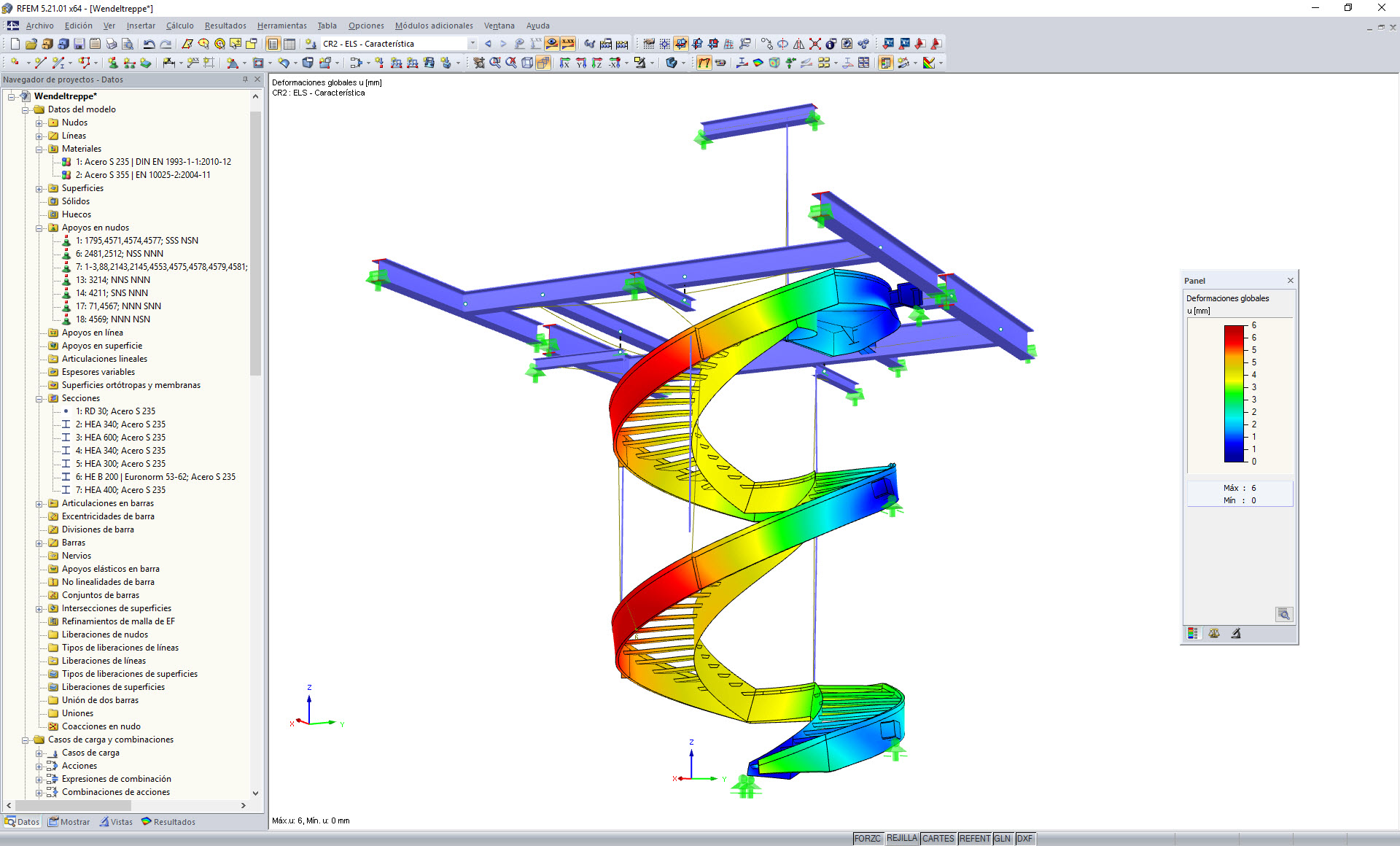Click the magnifier button in Panel
Screen dimensions: 1400x846
pyautogui.click(x=1283, y=614)
